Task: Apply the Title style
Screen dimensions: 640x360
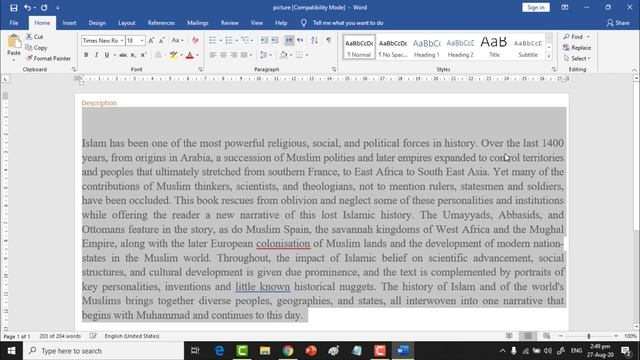Action: pyautogui.click(x=494, y=47)
